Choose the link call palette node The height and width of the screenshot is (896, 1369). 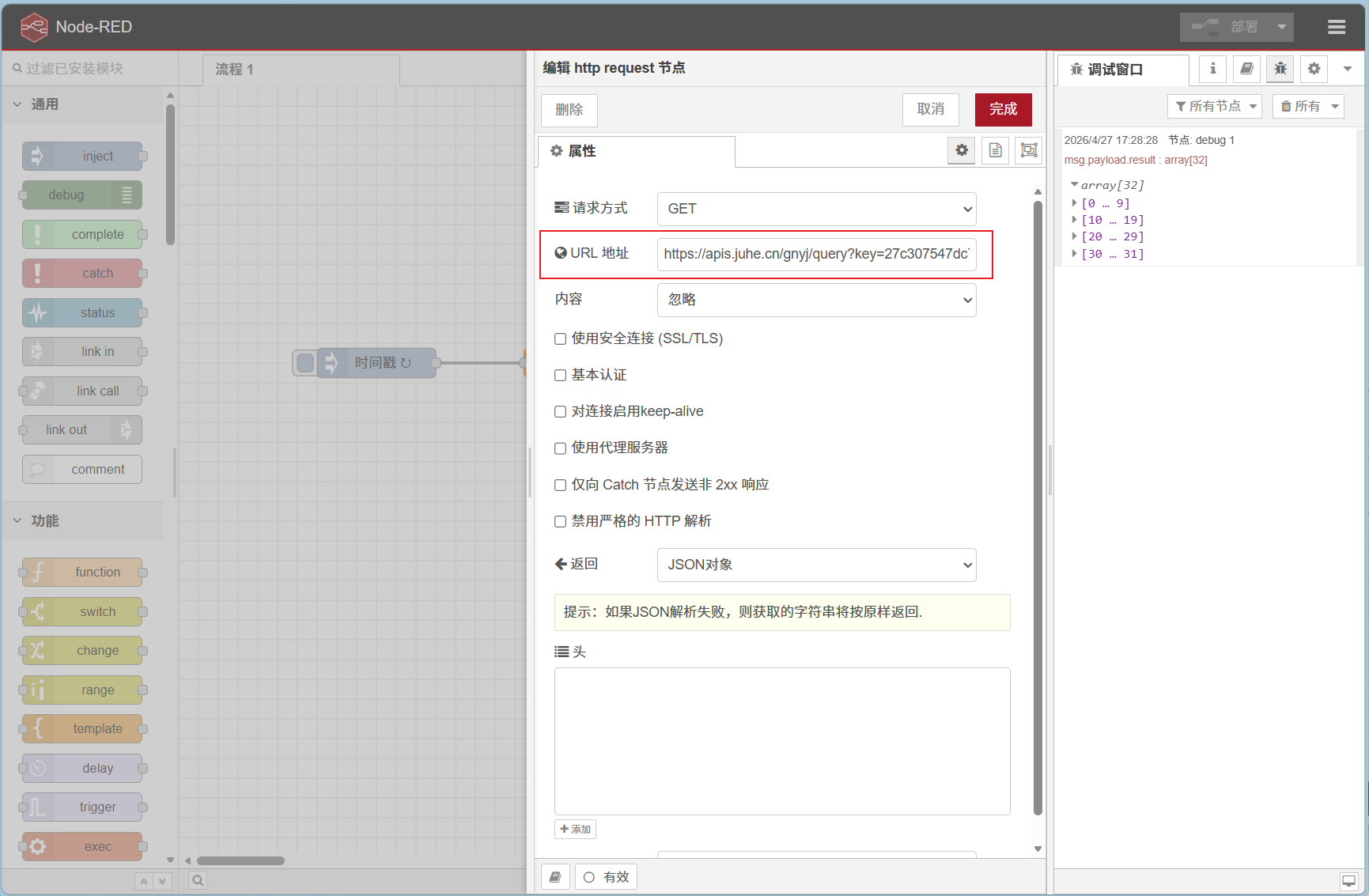pos(82,391)
